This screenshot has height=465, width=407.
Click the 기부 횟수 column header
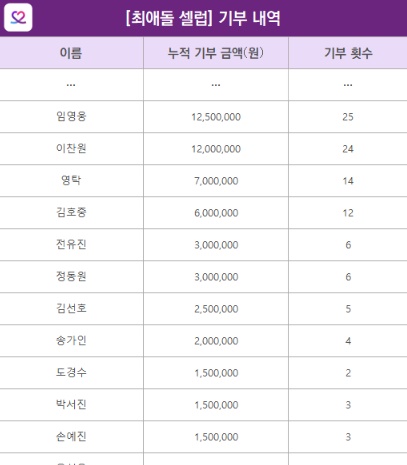[x=348, y=53]
